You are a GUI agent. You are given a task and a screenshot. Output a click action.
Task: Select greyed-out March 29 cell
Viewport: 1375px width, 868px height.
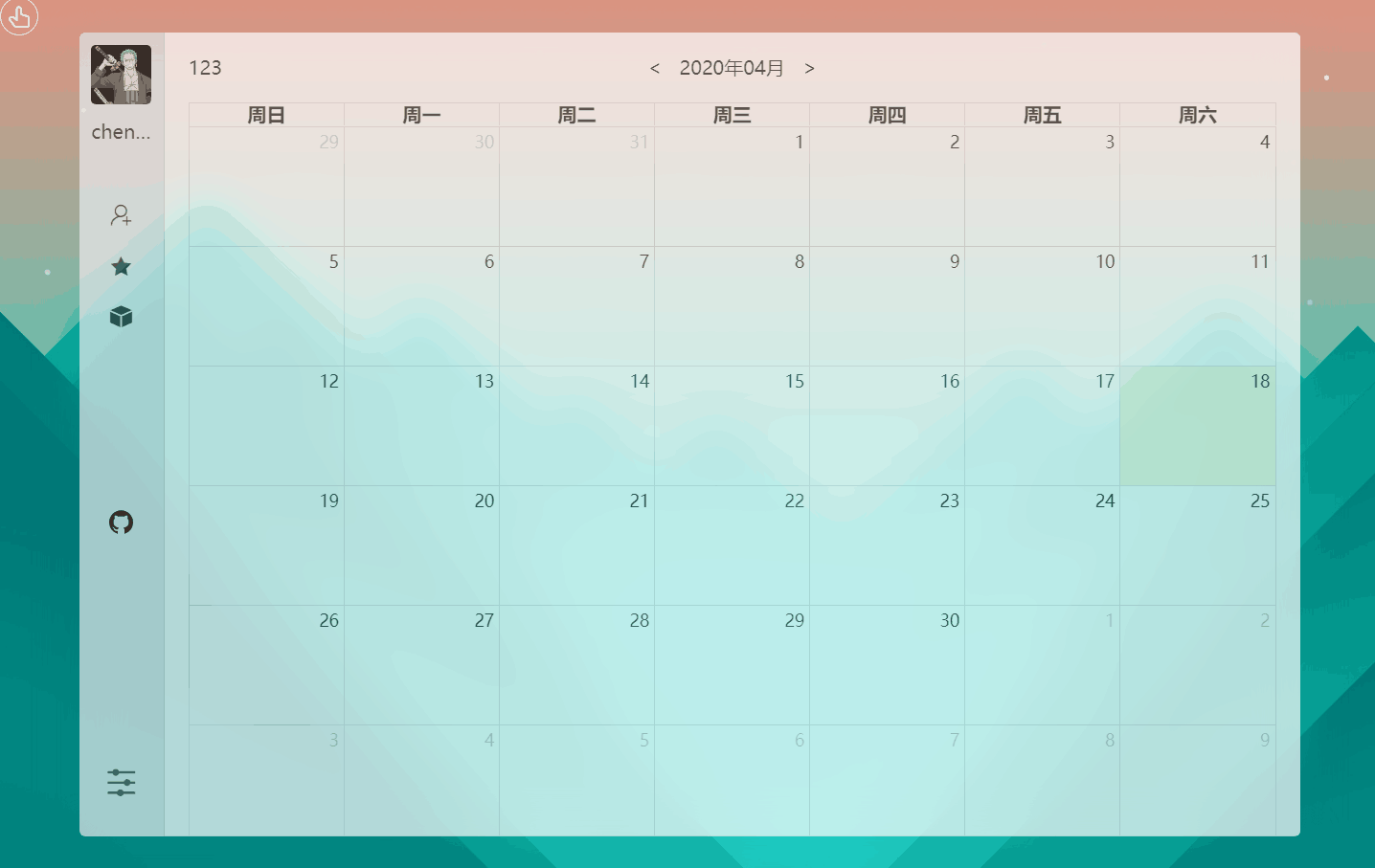pyautogui.click(x=266, y=187)
